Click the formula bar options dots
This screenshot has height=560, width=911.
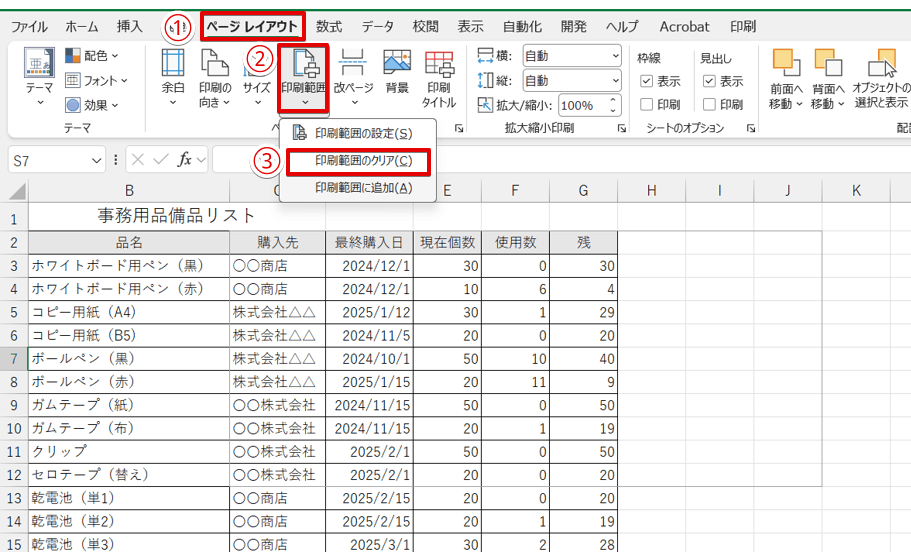(116, 160)
